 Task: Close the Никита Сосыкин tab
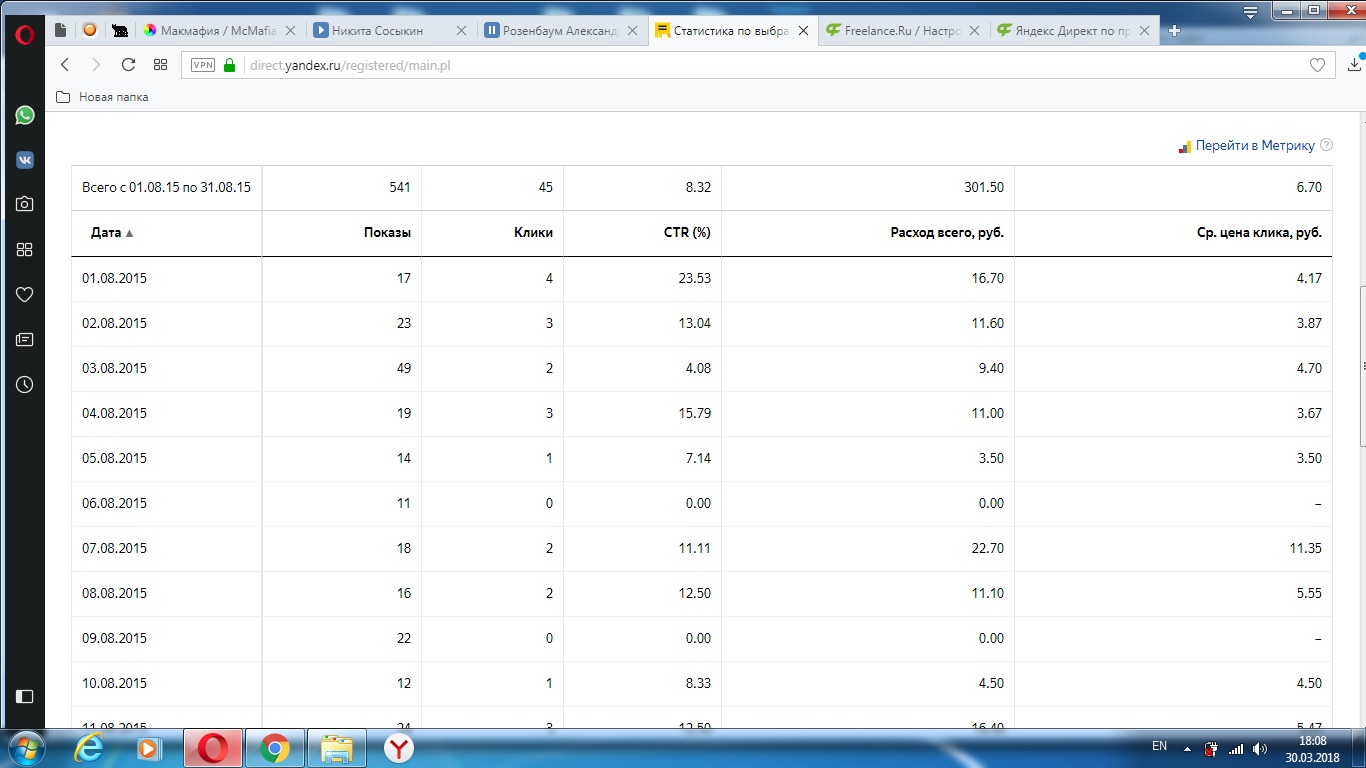click(461, 31)
